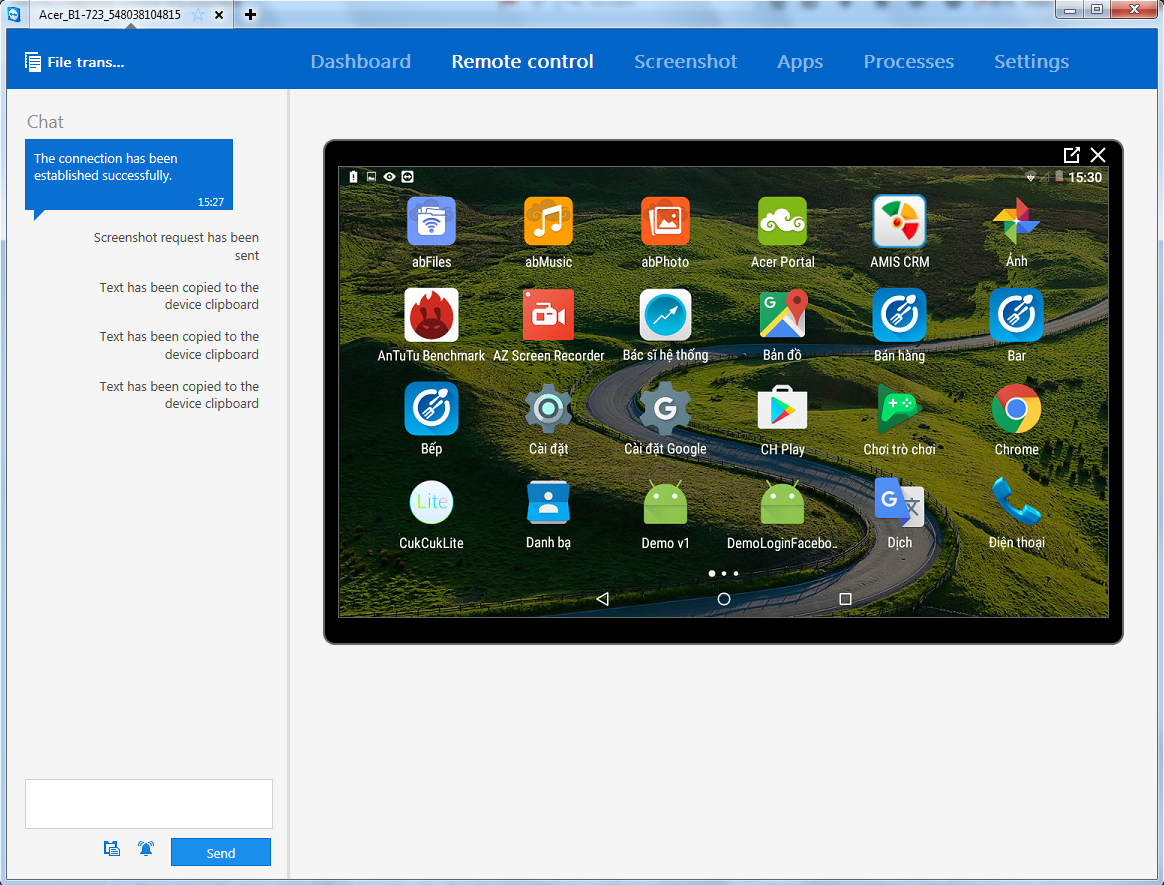Open the AnTuTu Benchmark app icon
This screenshot has width=1164, height=885.
[x=431, y=315]
